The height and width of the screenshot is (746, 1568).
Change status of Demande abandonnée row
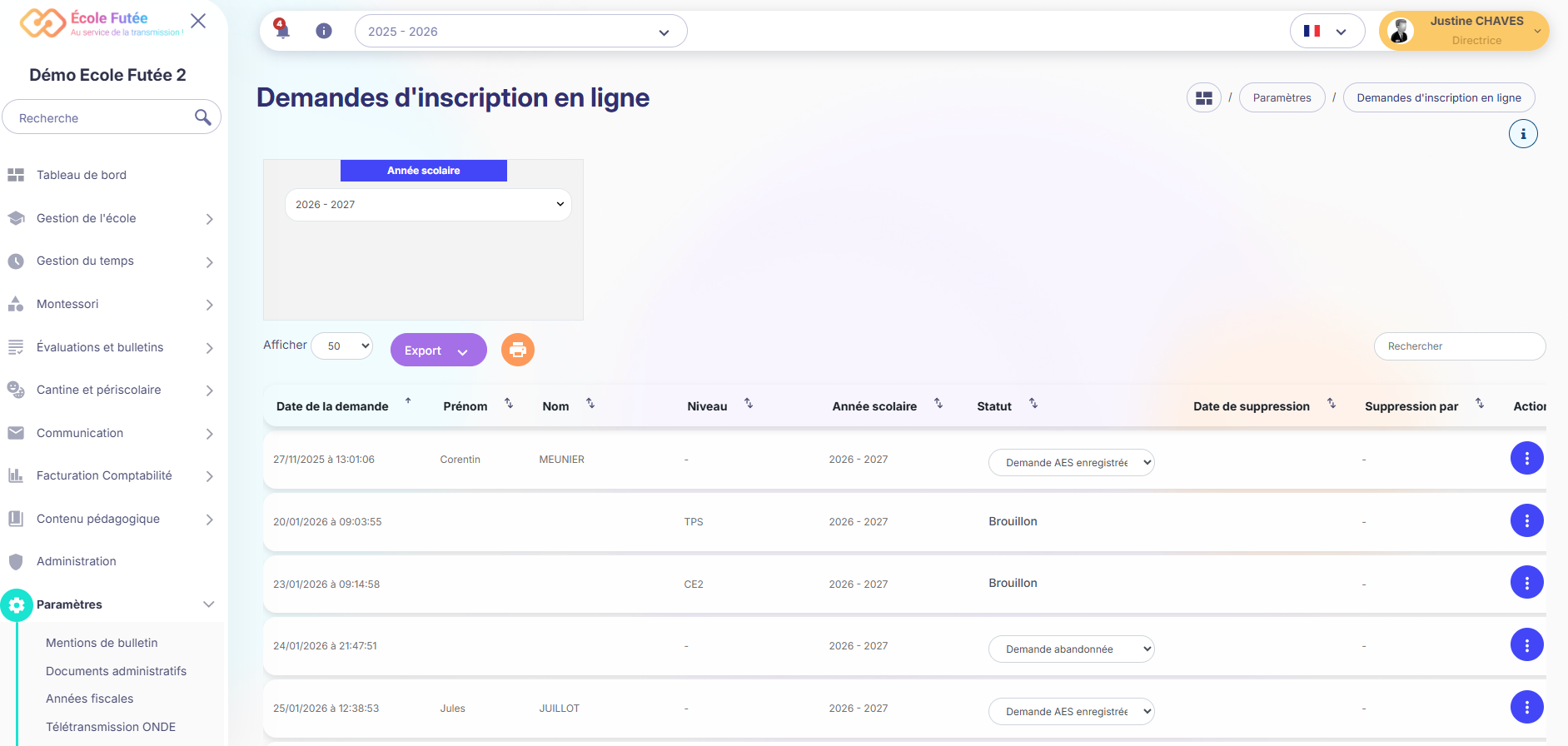[x=1070, y=649]
